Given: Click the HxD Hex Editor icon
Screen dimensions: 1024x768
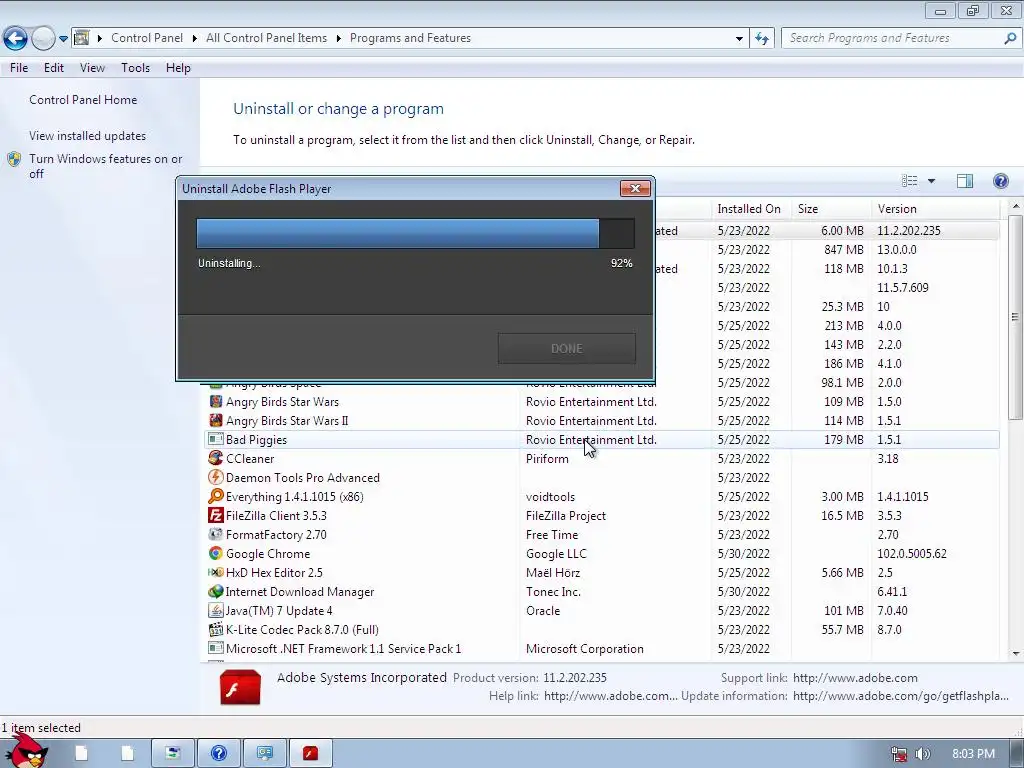Looking at the screenshot, I should point(216,571).
